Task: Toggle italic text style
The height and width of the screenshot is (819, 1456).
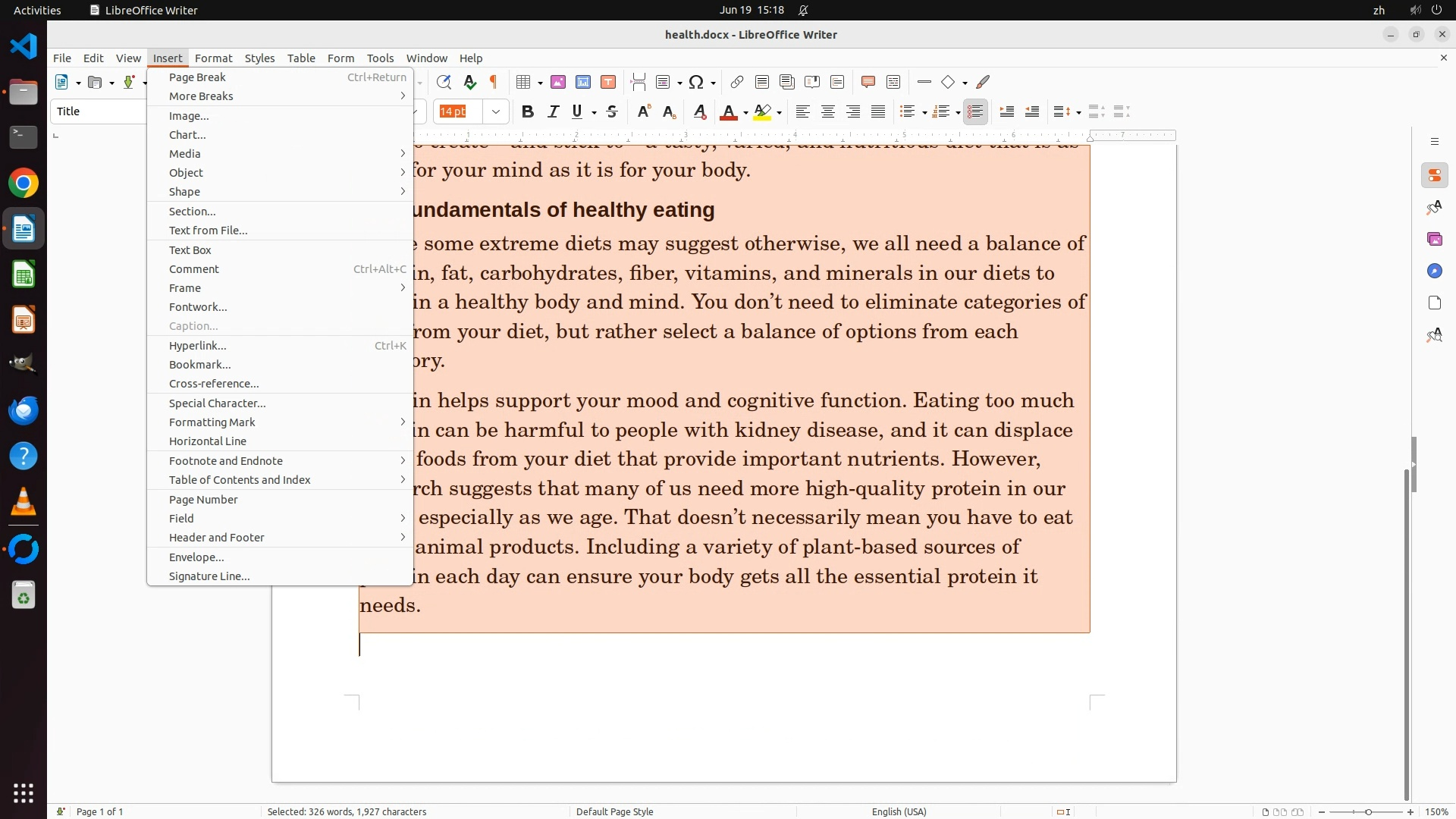Action: tap(553, 111)
